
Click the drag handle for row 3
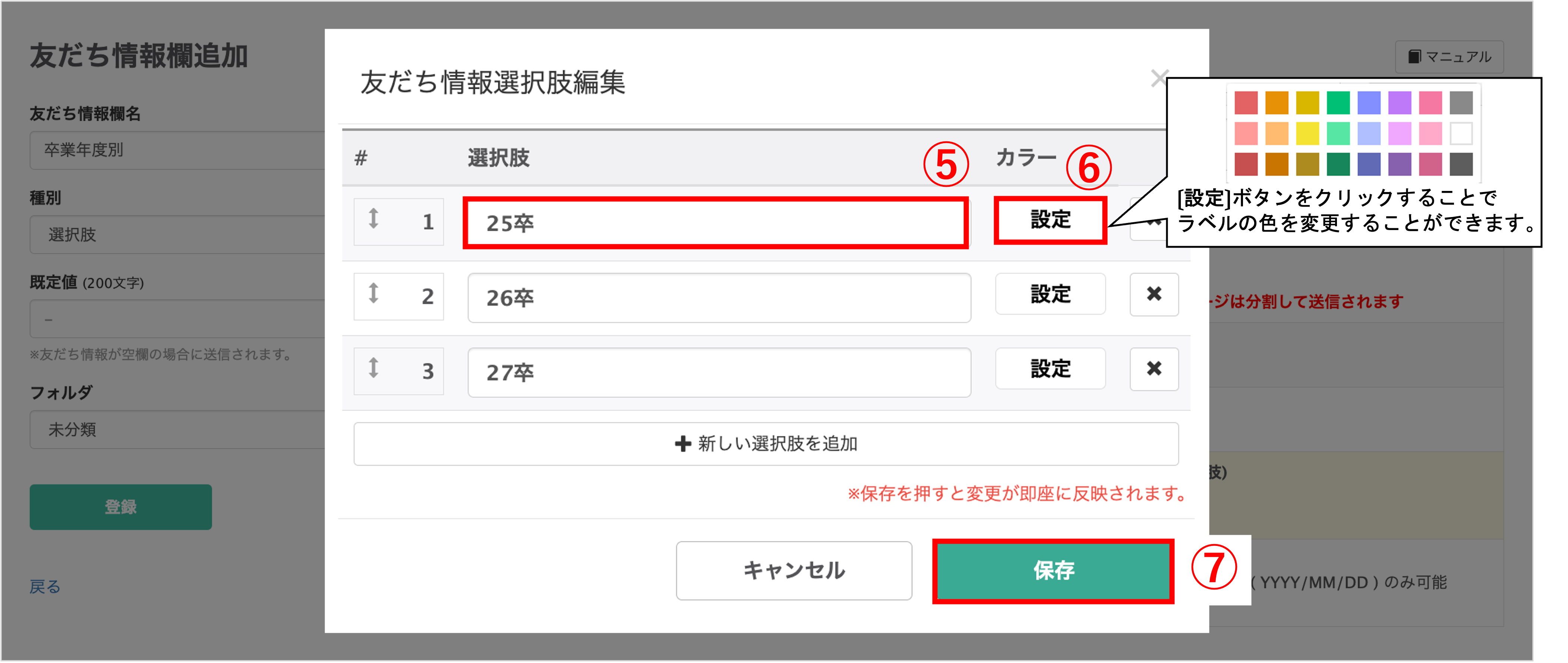coord(374,368)
